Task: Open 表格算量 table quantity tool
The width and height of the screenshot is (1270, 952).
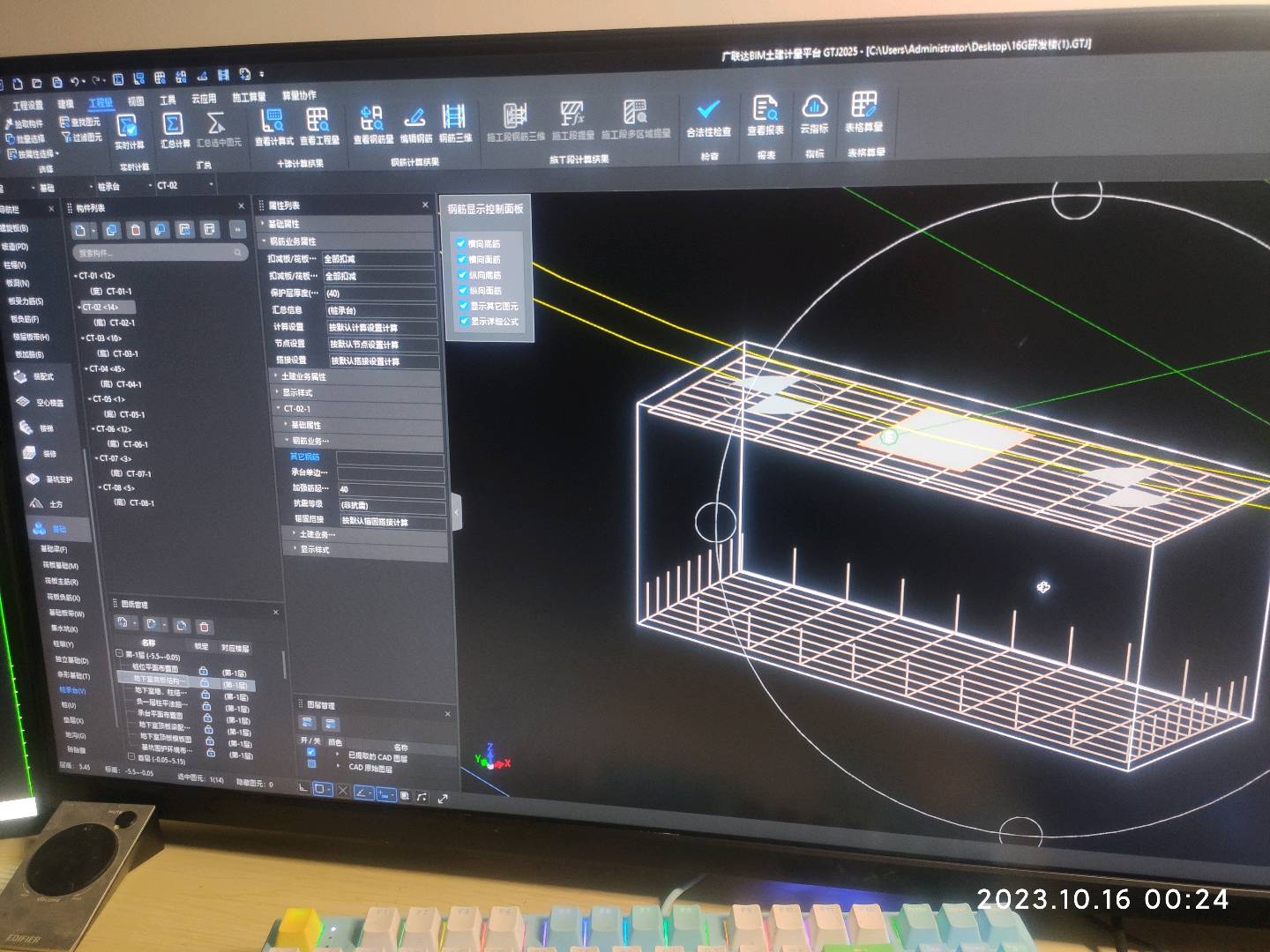Action: (x=863, y=113)
